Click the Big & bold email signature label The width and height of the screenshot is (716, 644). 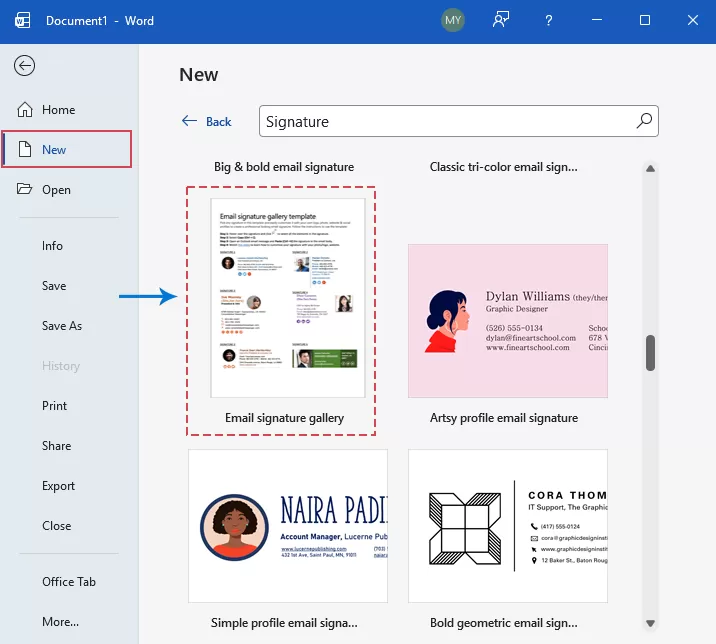(x=284, y=167)
